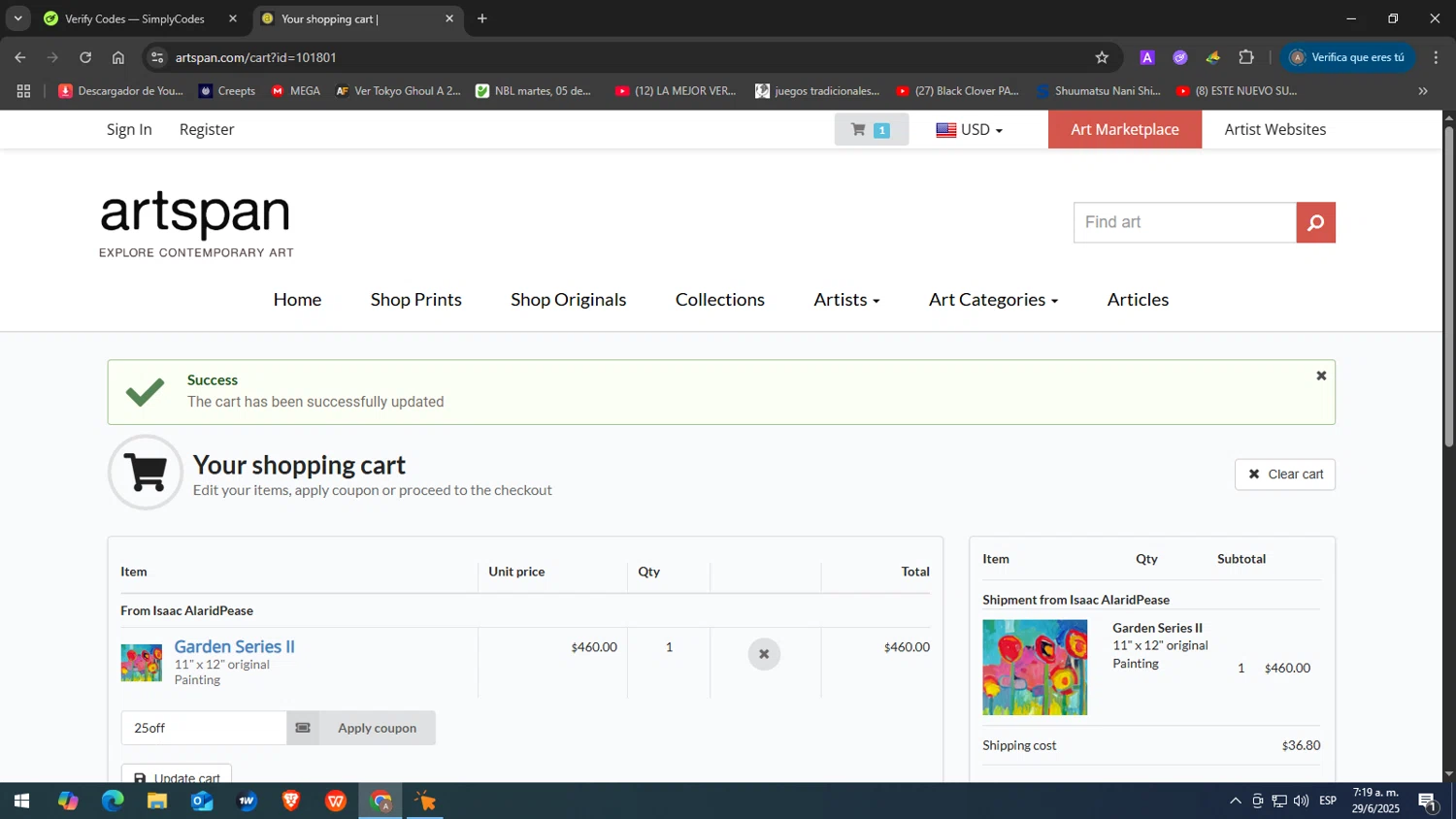Click Garden Series II cart thumbnail

click(x=142, y=663)
